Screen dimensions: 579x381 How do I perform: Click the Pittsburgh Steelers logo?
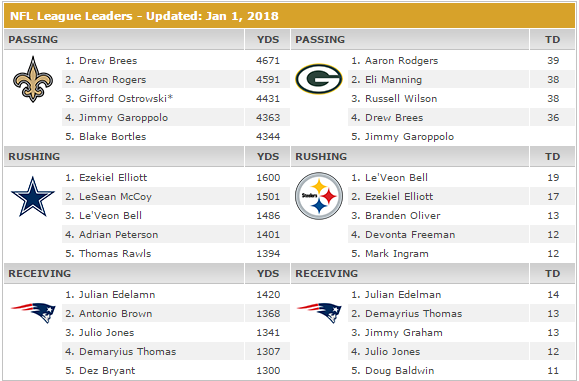point(319,196)
